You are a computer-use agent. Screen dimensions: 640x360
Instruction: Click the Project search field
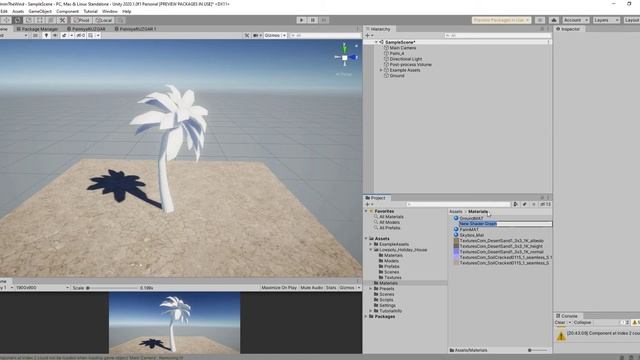coord(458,204)
